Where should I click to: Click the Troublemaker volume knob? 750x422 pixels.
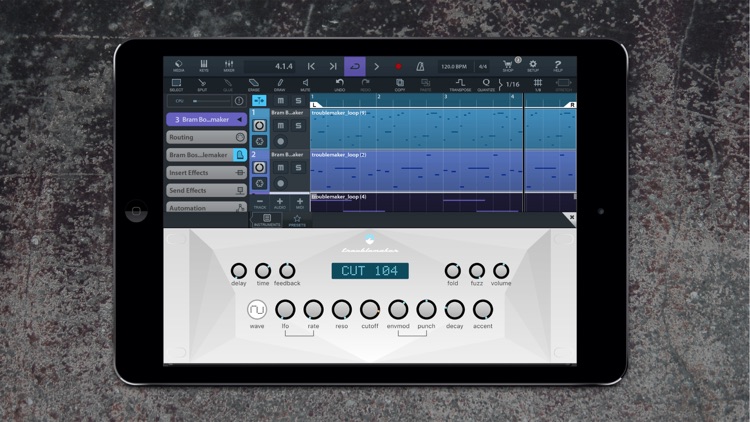click(x=501, y=271)
